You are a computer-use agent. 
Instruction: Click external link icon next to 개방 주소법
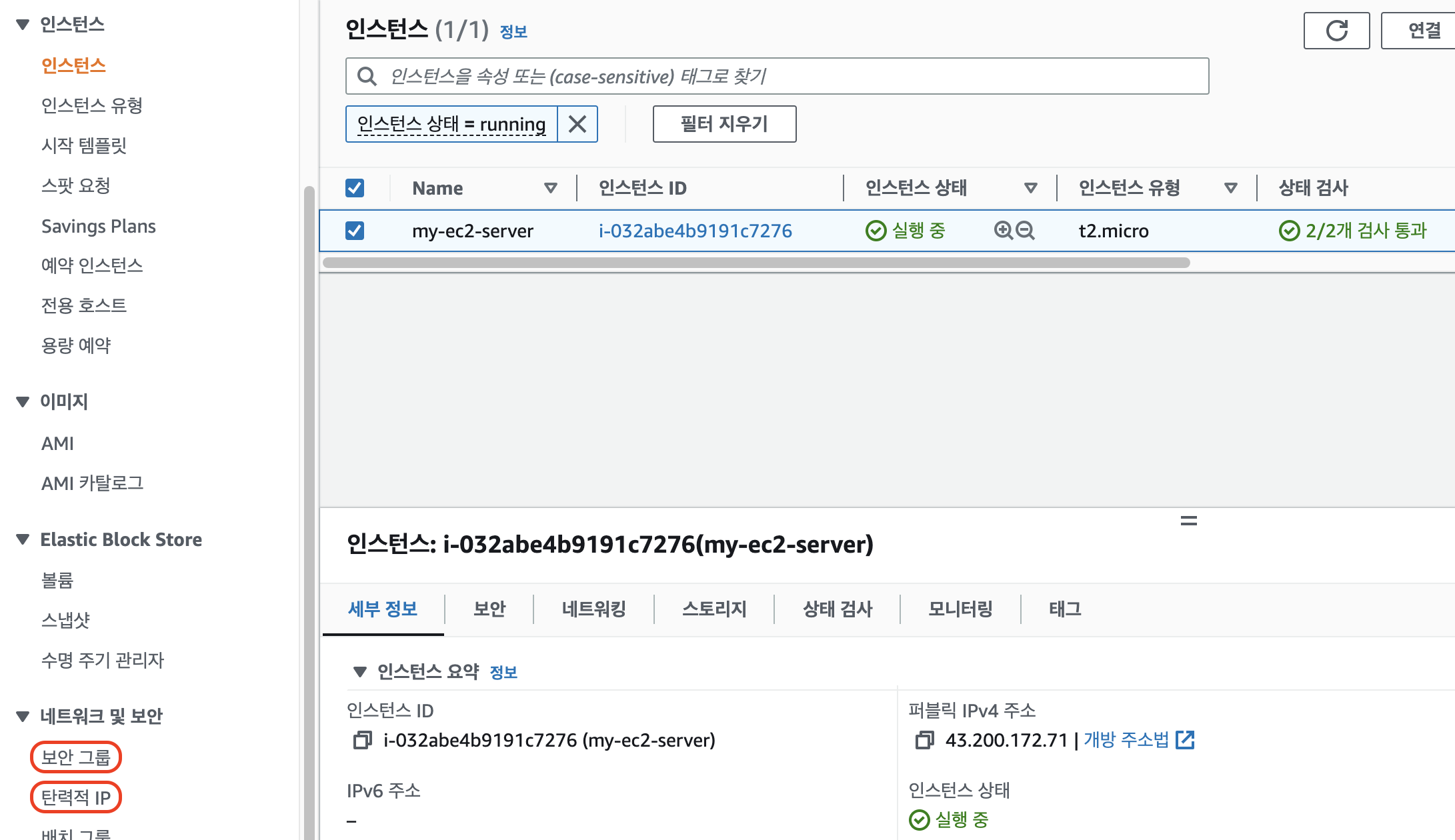1185,740
